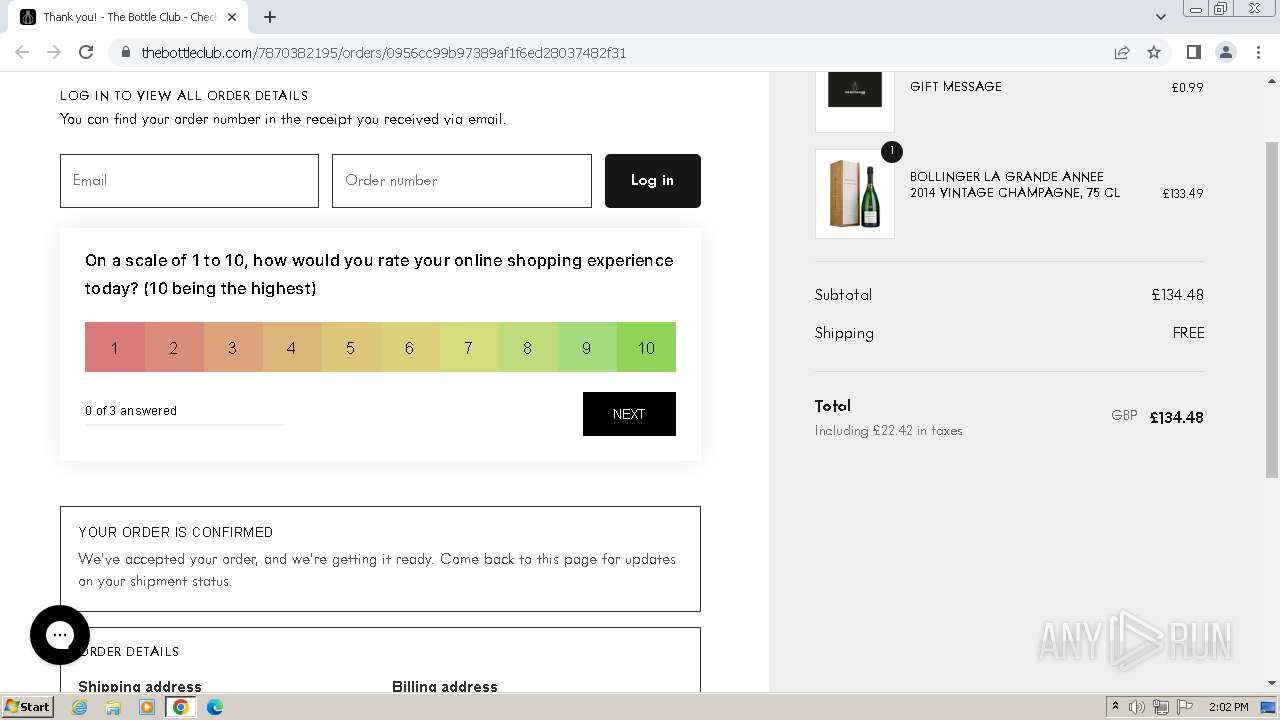
Task: Open the Windows Start menu
Action: [x=28, y=706]
